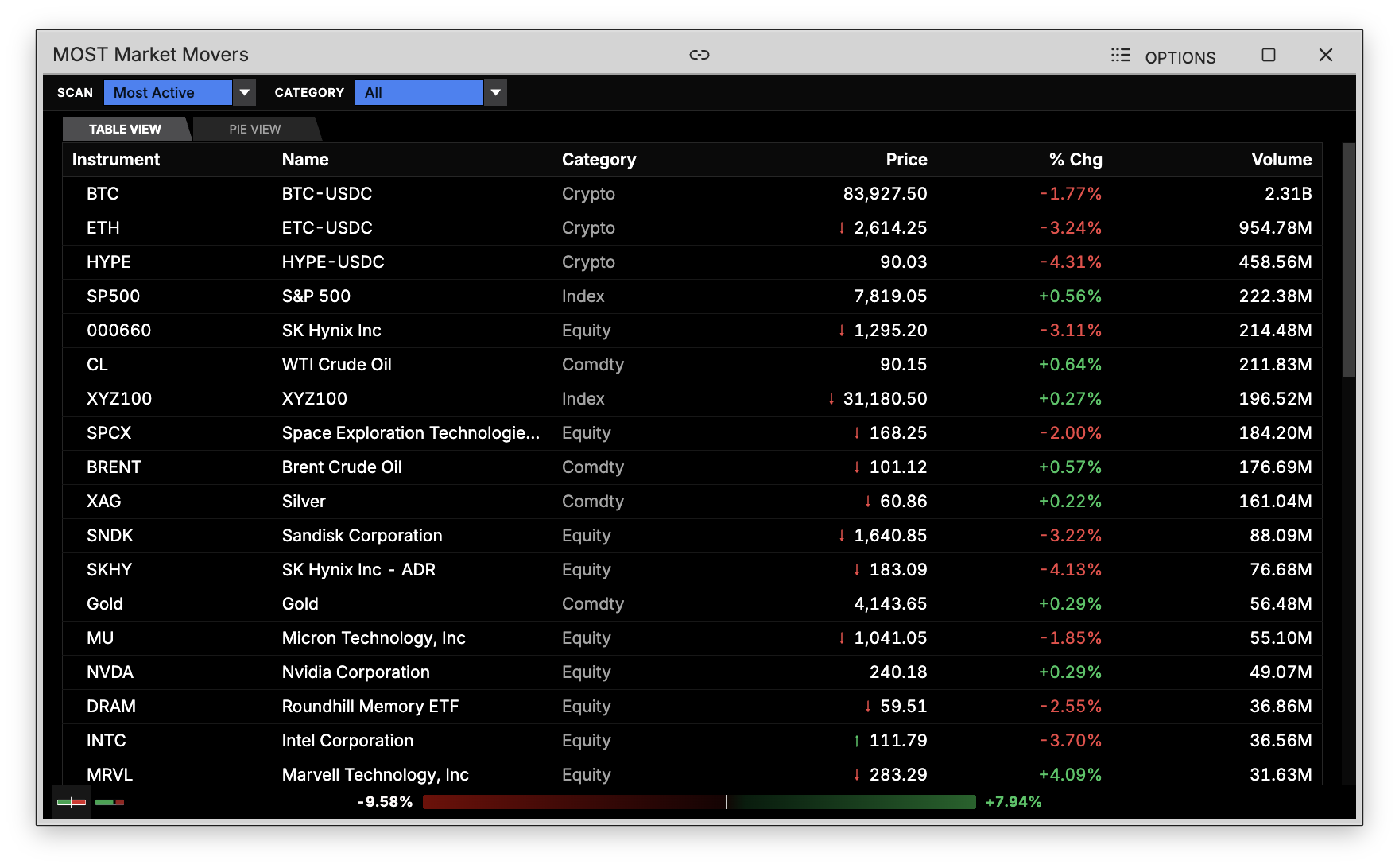Select the MU instrument cell
Screen dimensions: 1399x868
pos(100,638)
